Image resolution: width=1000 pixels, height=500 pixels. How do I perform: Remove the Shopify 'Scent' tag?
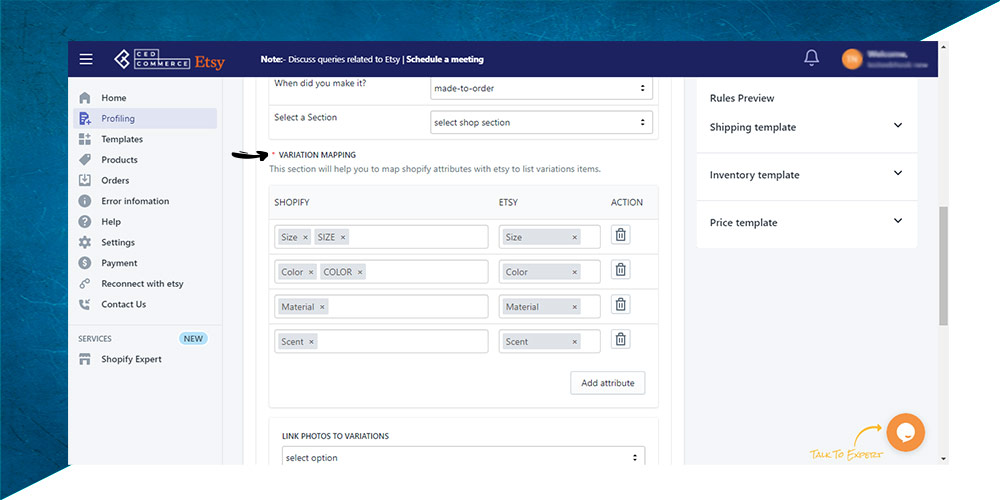coord(311,342)
